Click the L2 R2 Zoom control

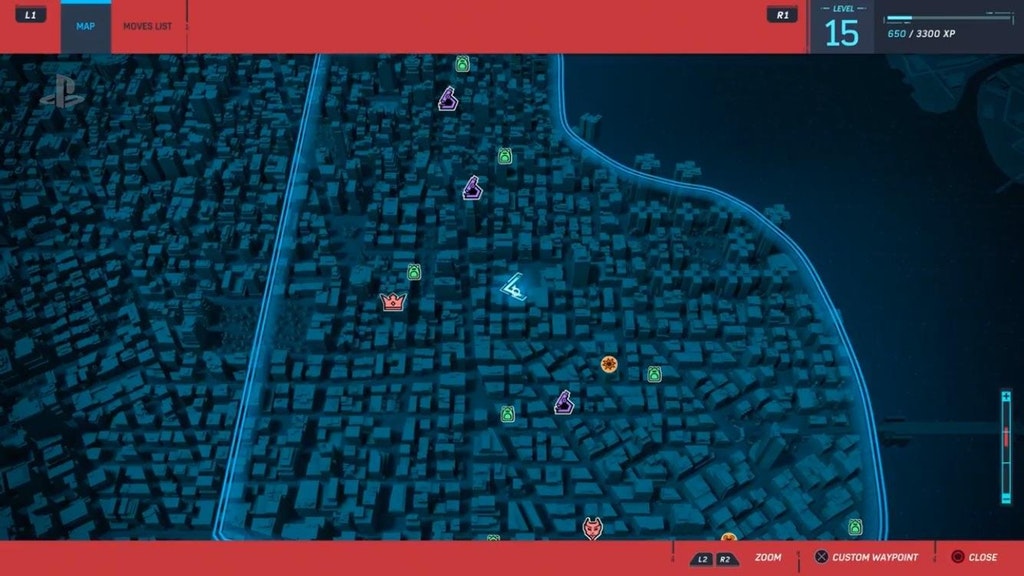pyautogui.click(x=716, y=558)
